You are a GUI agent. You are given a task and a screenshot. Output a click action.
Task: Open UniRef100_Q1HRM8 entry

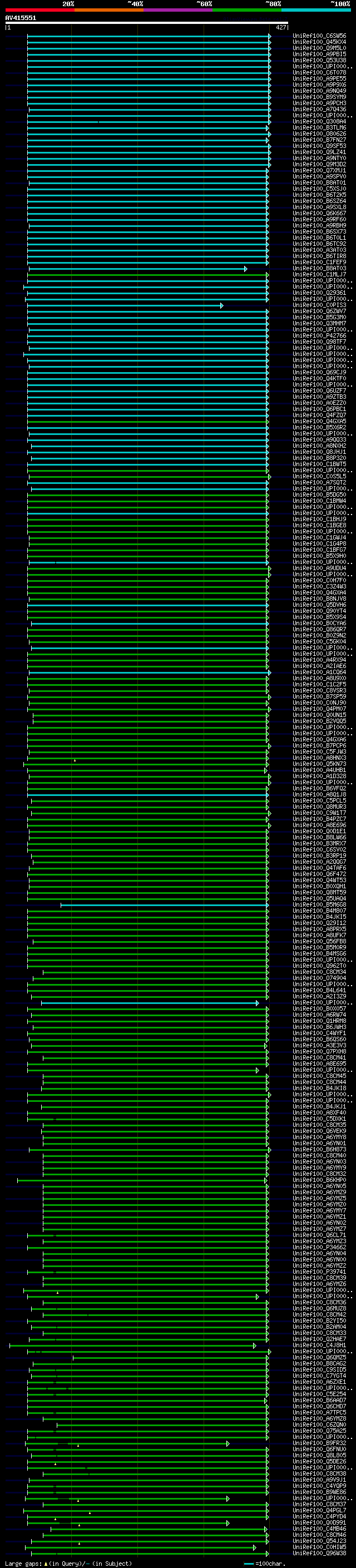tap(319, 1021)
